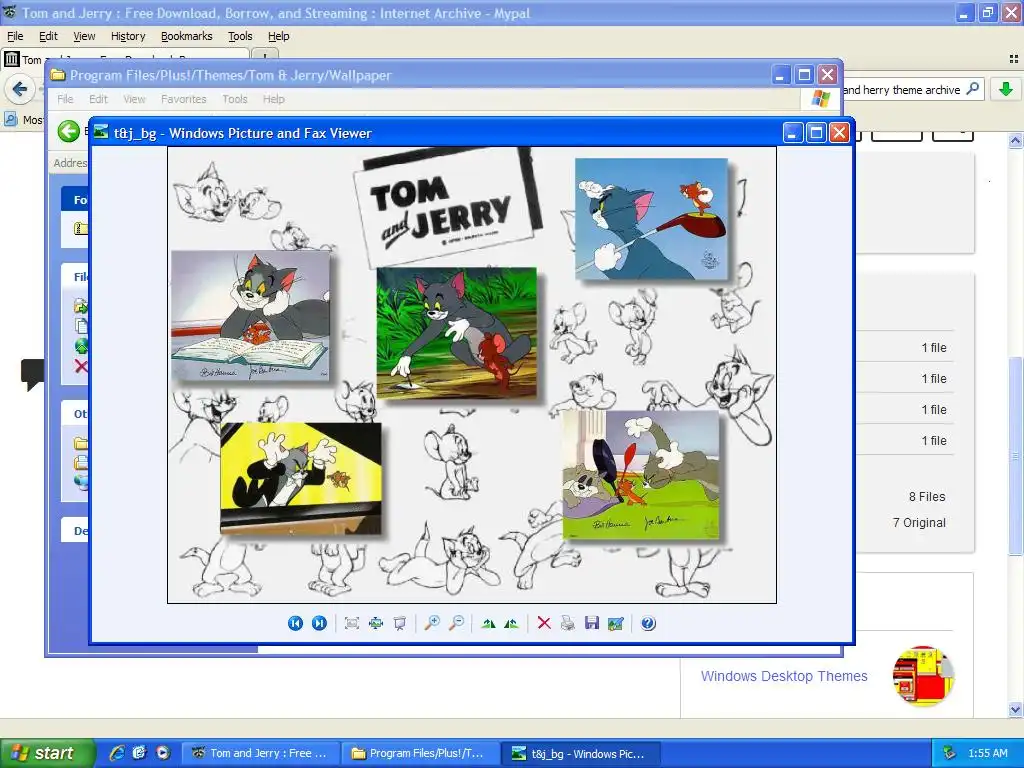Open History menu in Mypal
Image resolution: width=1024 pixels, height=768 pixels.
[128, 36]
